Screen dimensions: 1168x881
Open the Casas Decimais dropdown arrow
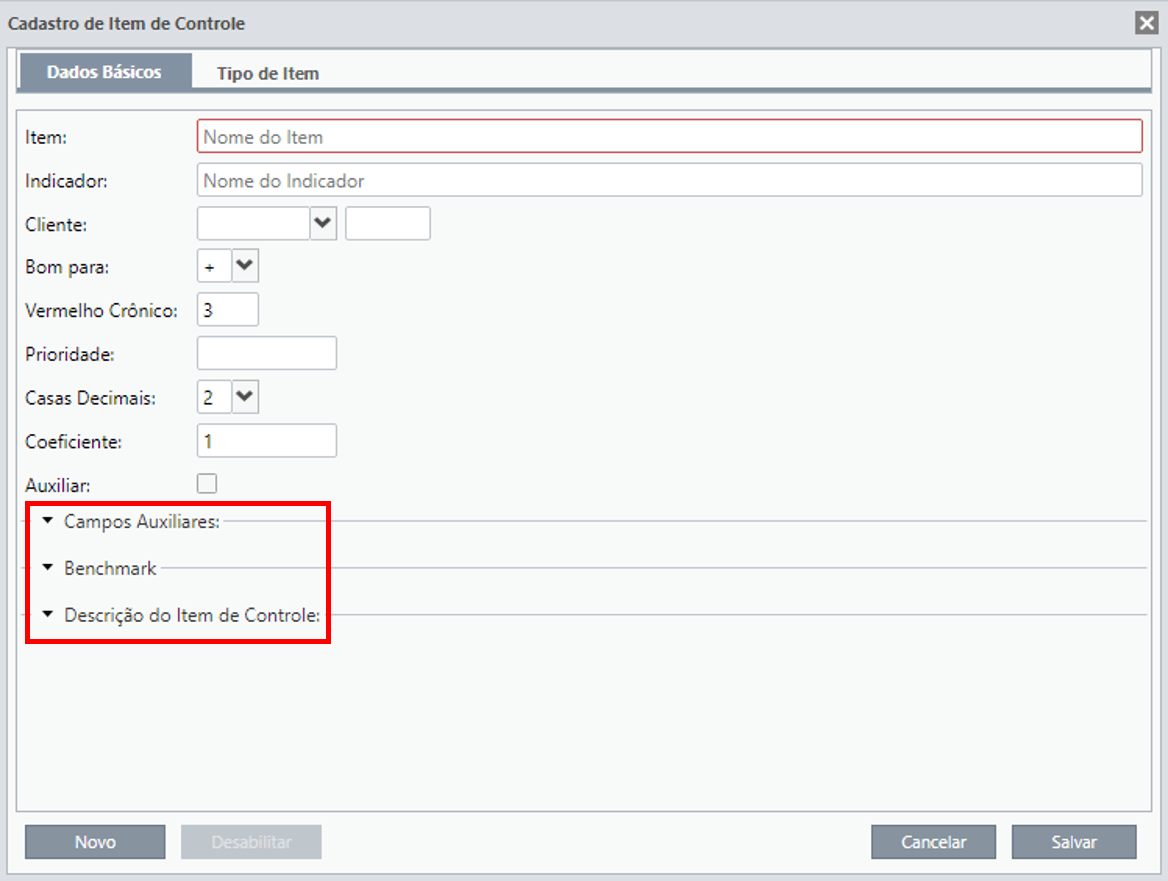coord(245,397)
